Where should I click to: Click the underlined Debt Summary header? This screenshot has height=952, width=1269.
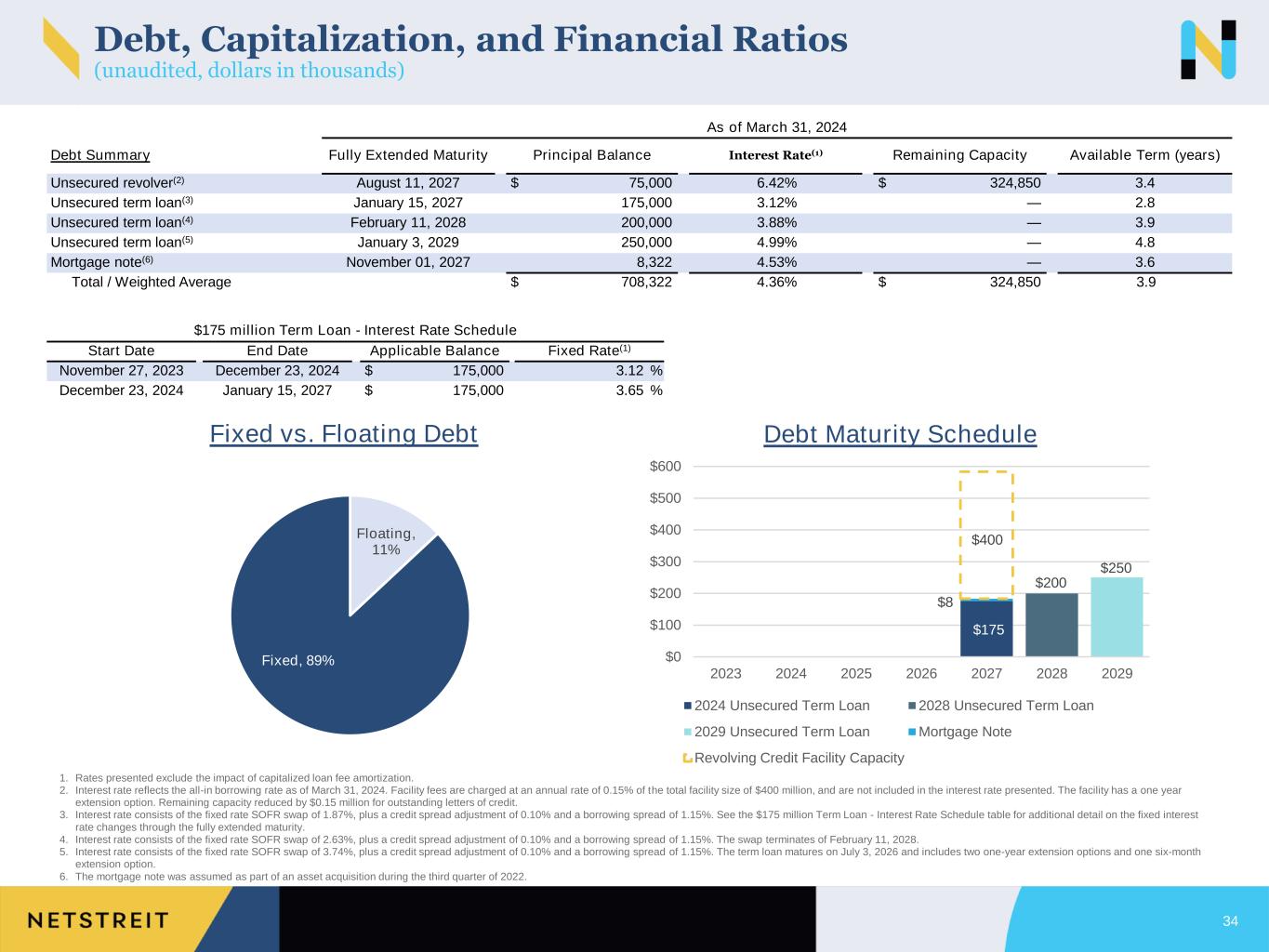point(99,155)
